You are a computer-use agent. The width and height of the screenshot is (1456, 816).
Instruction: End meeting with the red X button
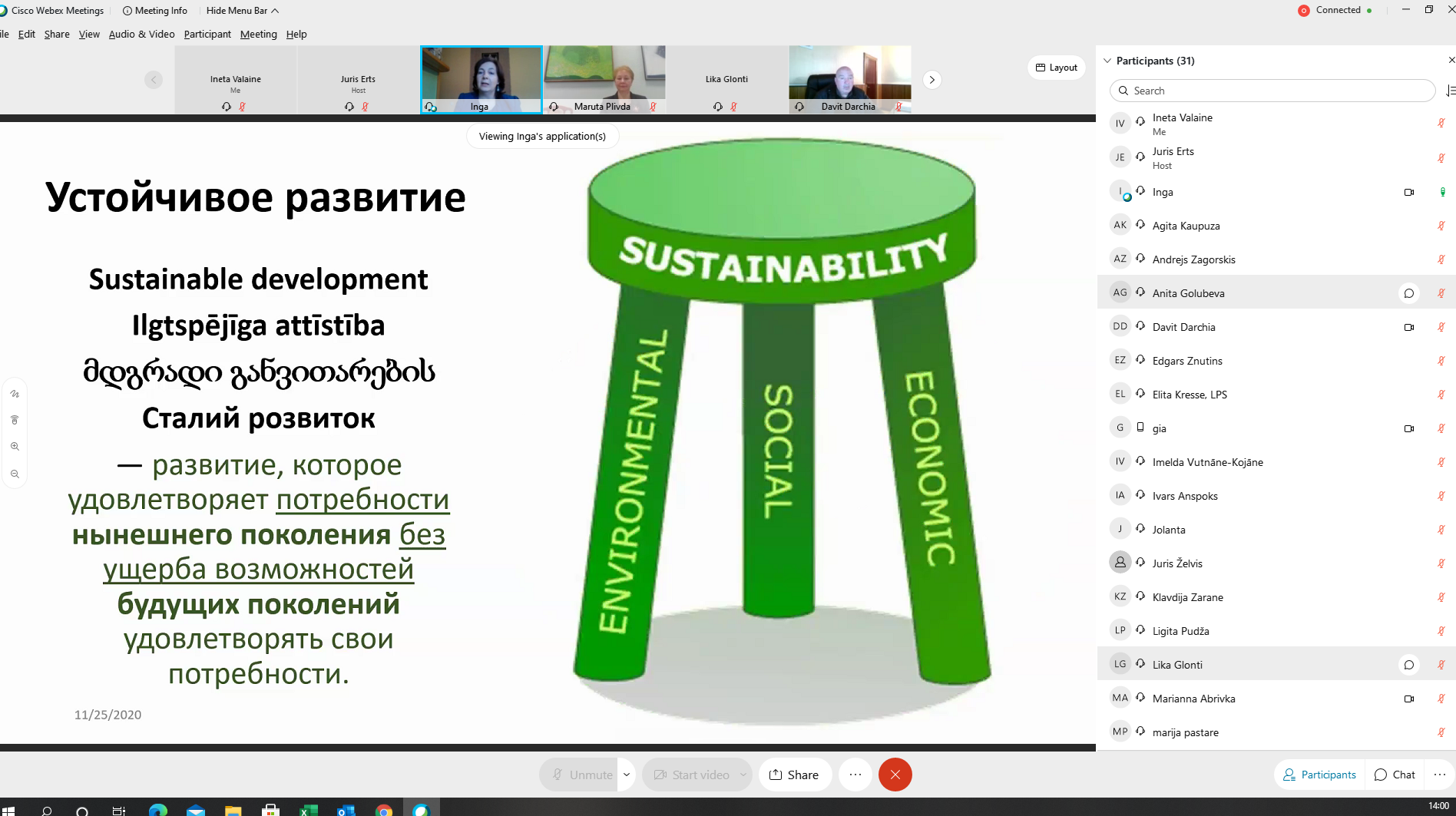895,775
